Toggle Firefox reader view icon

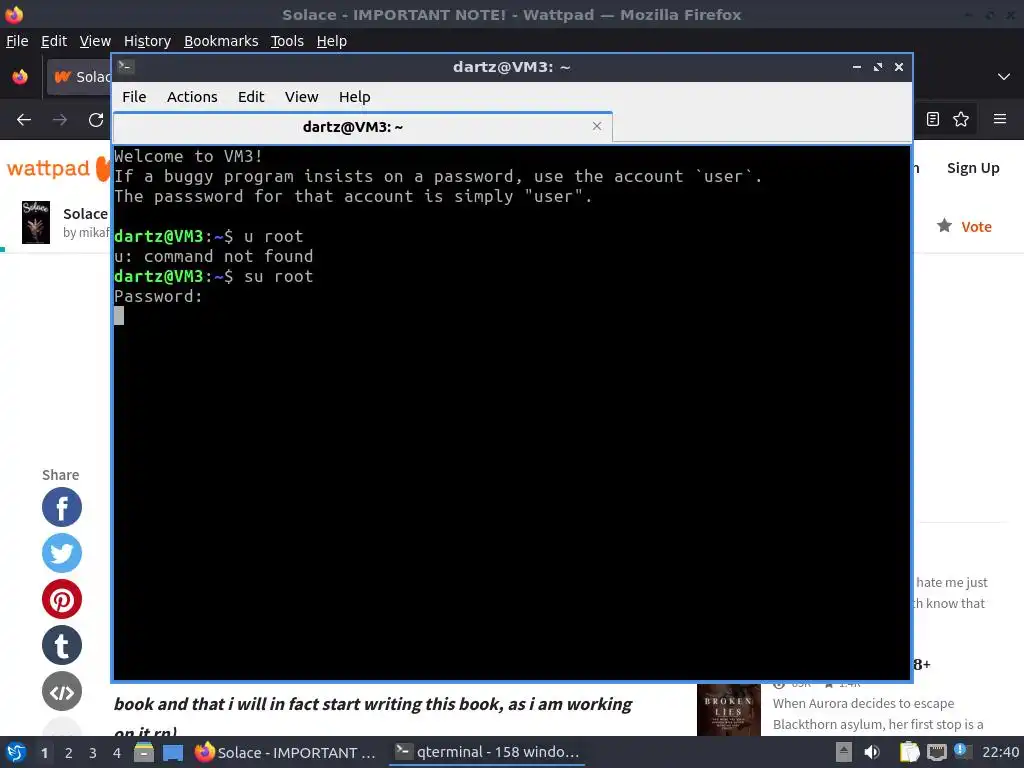(933, 119)
